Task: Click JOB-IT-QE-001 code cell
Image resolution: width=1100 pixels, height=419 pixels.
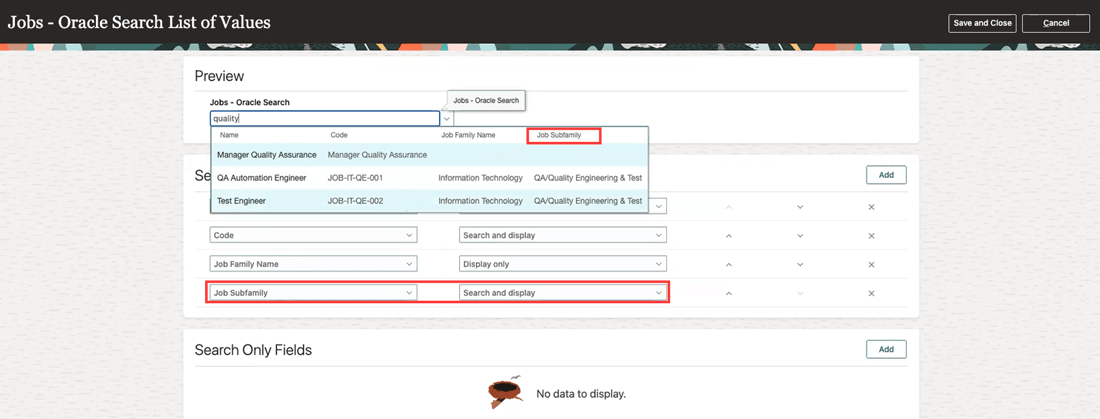Action: [355, 178]
